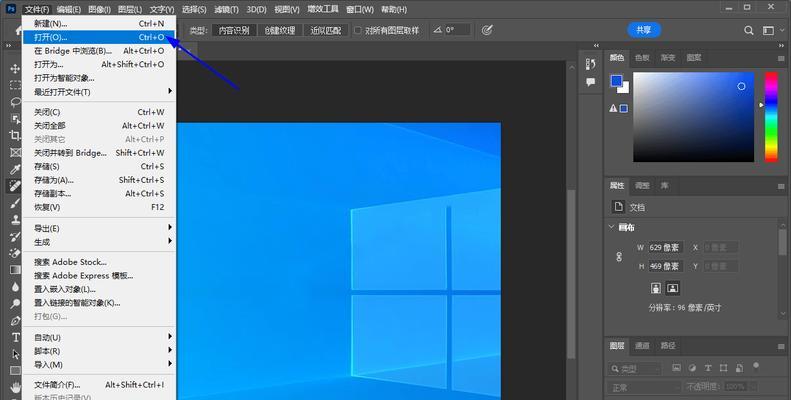
Task: Set canvas orientation to landscape
Action: pos(672,288)
